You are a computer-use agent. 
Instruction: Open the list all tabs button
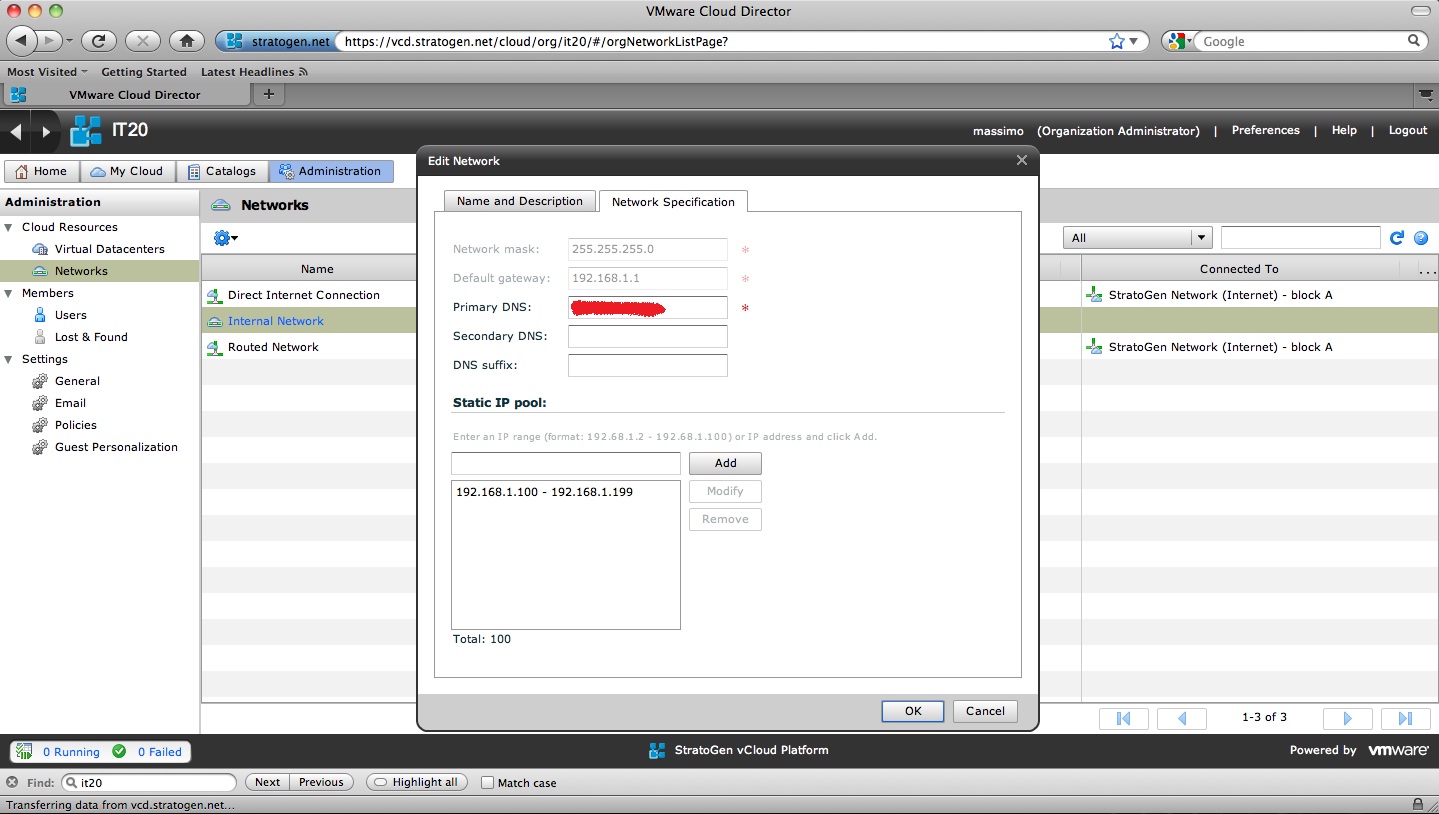point(1426,94)
